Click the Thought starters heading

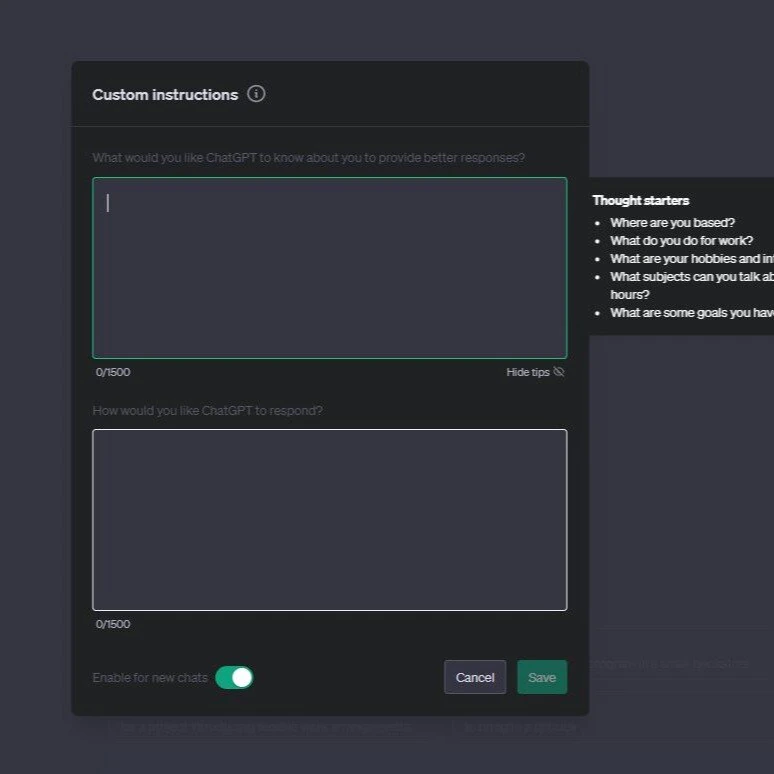click(x=641, y=200)
